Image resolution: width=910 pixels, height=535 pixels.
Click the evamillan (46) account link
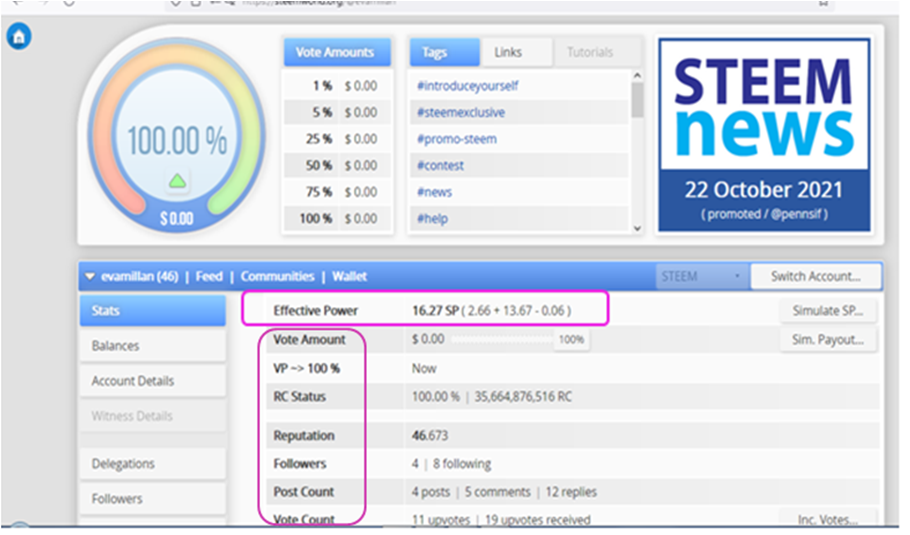[x=140, y=276]
